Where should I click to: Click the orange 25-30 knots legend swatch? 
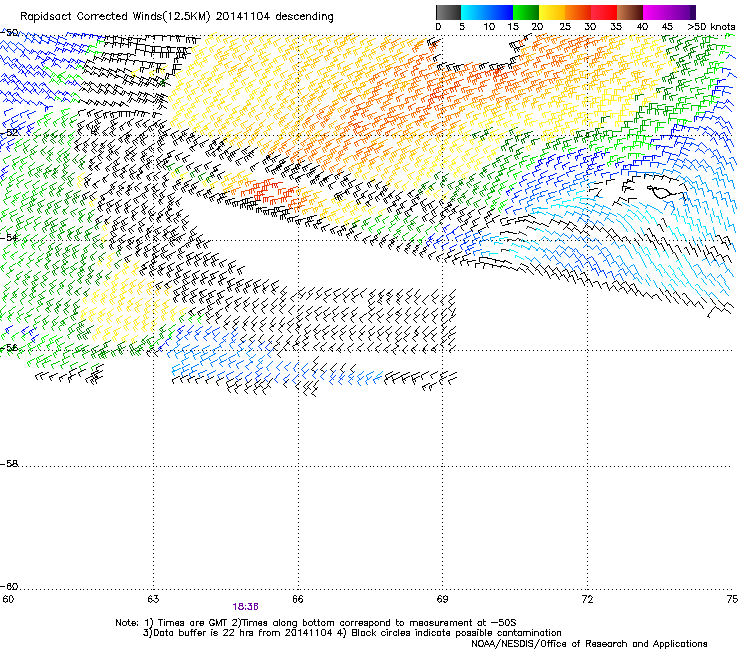pyautogui.click(x=578, y=12)
